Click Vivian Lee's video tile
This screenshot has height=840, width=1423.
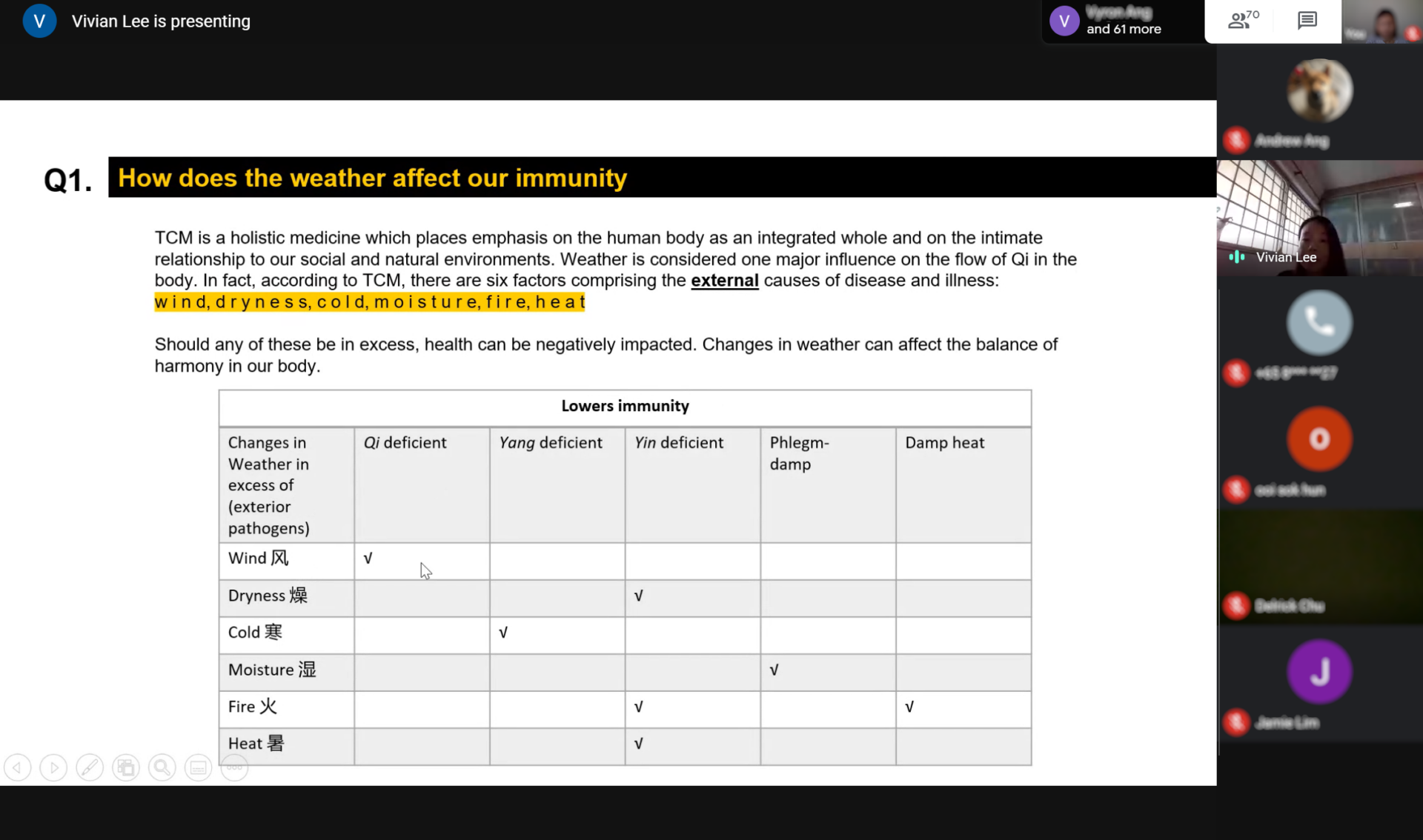pyautogui.click(x=1319, y=219)
